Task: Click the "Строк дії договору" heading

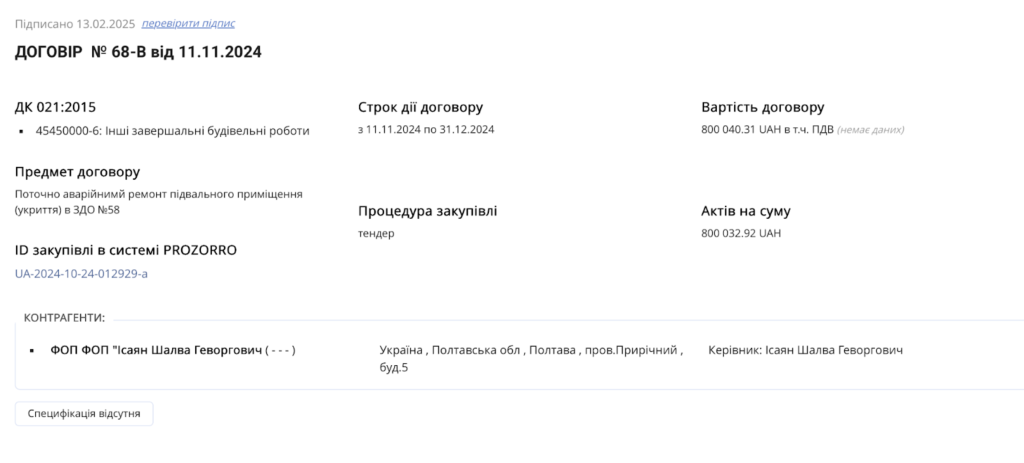Action: [420, 107]
